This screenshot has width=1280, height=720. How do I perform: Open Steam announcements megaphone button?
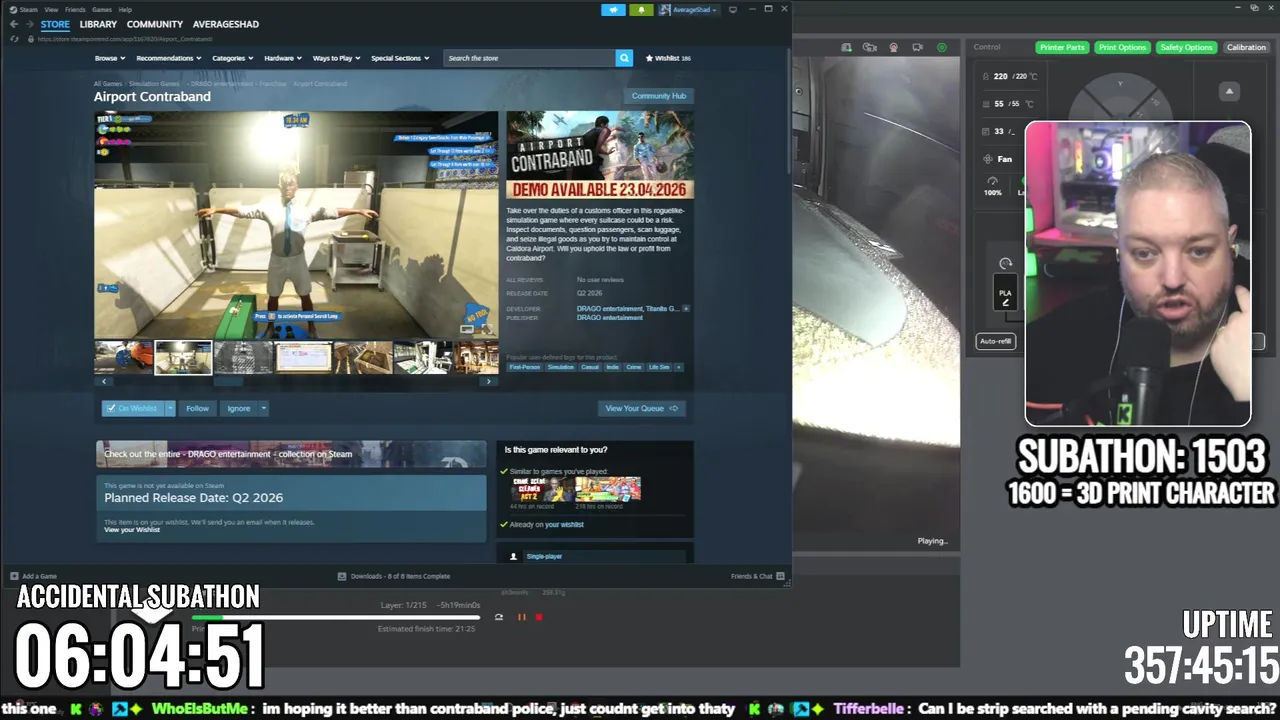[x=613, y=10]
